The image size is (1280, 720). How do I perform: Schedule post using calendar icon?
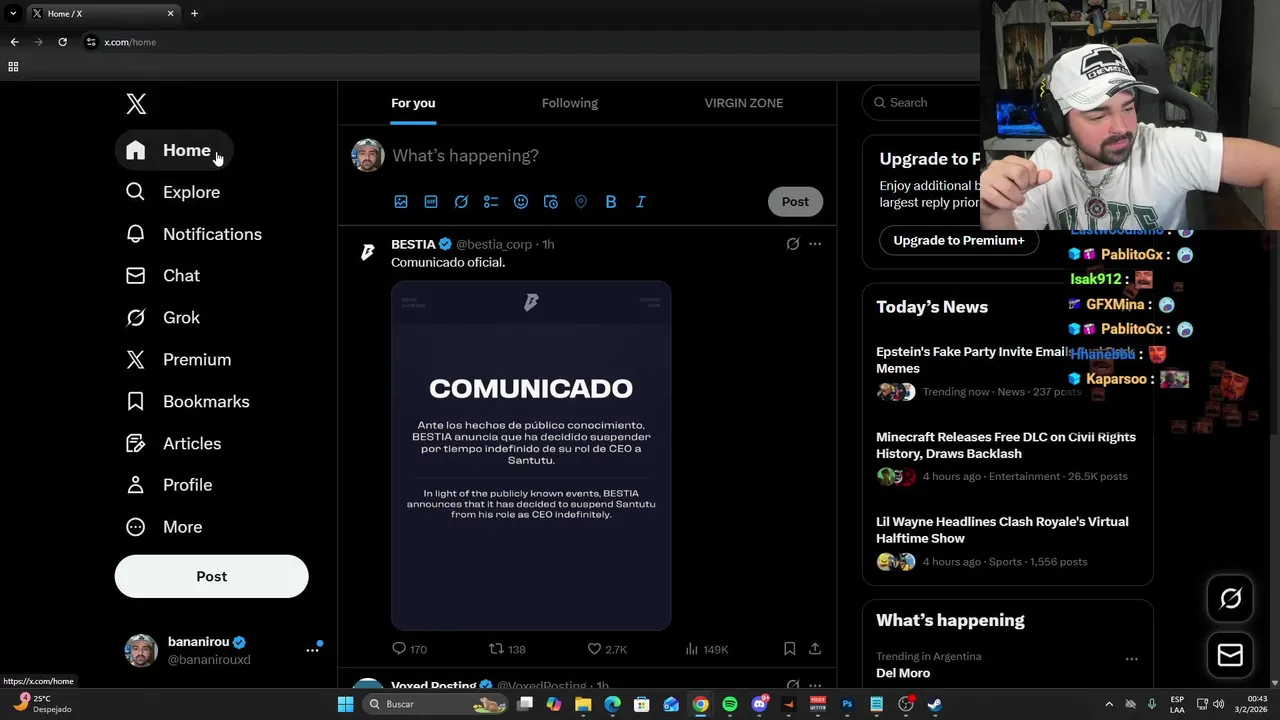click(551, 202)
